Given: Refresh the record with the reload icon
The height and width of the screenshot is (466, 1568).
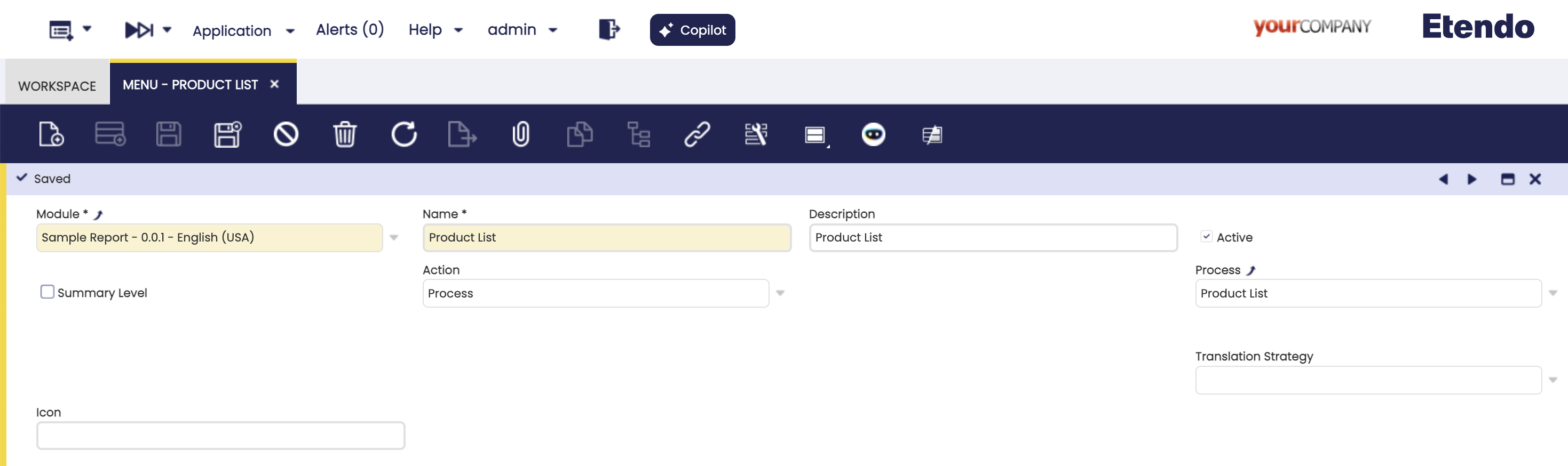Looking at the screenshot, I should 403,134.
